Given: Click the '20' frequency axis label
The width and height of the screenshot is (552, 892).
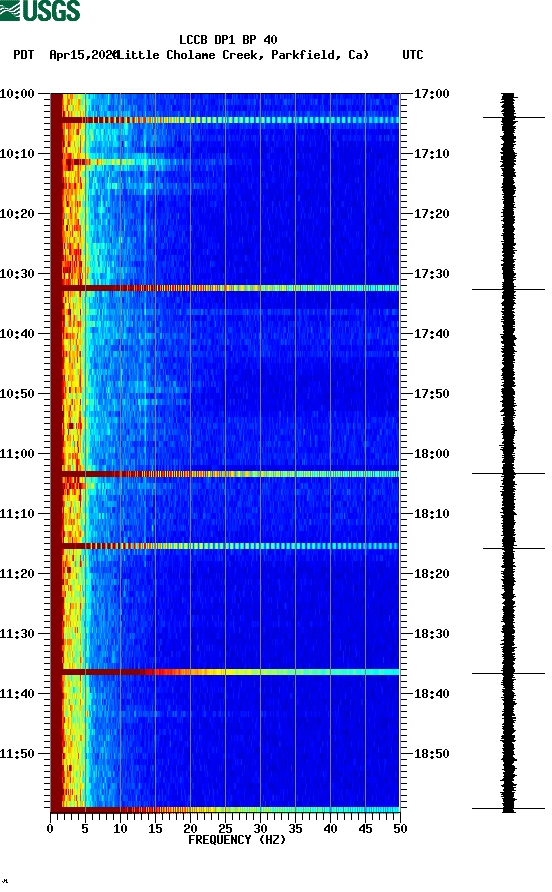Looking at the screenshot, I should click(190, 829).
